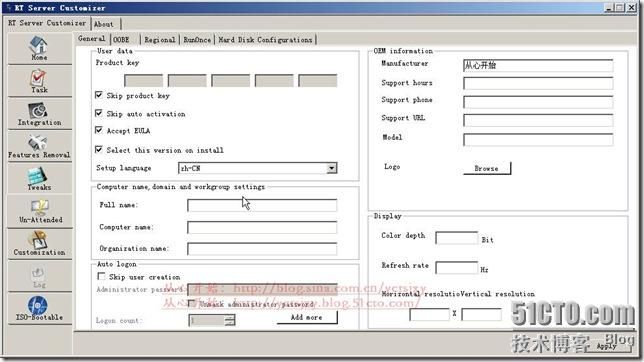Image resolution: width=644 pixels, height=362 pixels.
Task: Click the Support hours input field
Action: [538, 83]
